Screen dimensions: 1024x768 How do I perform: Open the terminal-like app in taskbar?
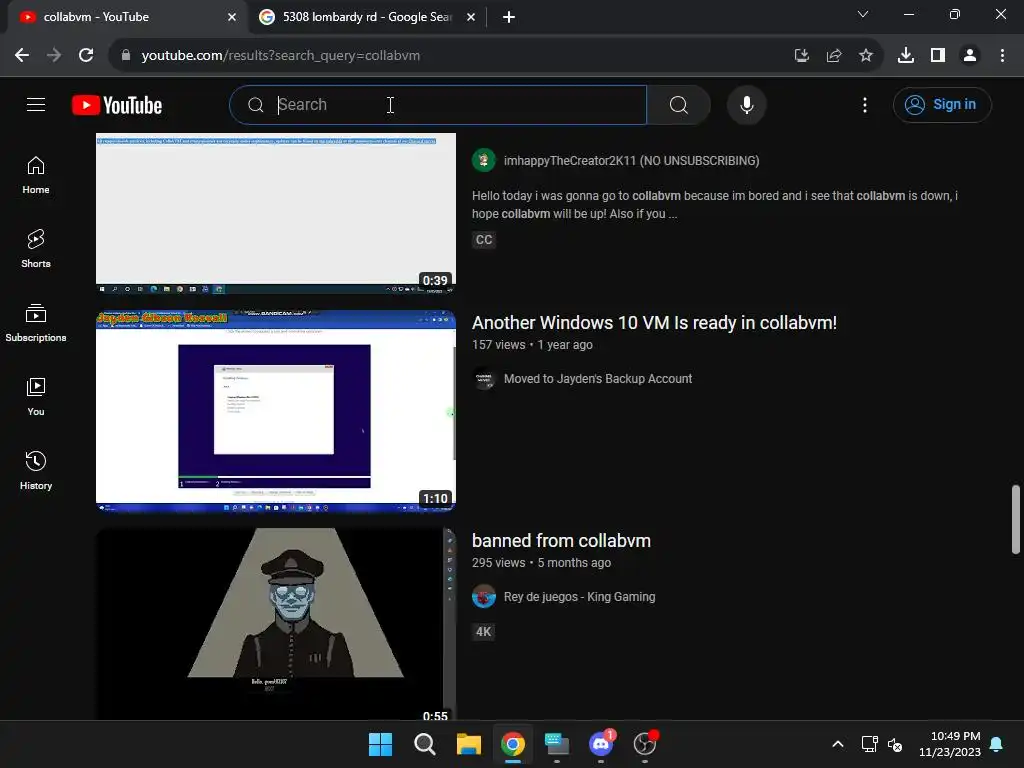pyautogui.click(x=556, y=744)
